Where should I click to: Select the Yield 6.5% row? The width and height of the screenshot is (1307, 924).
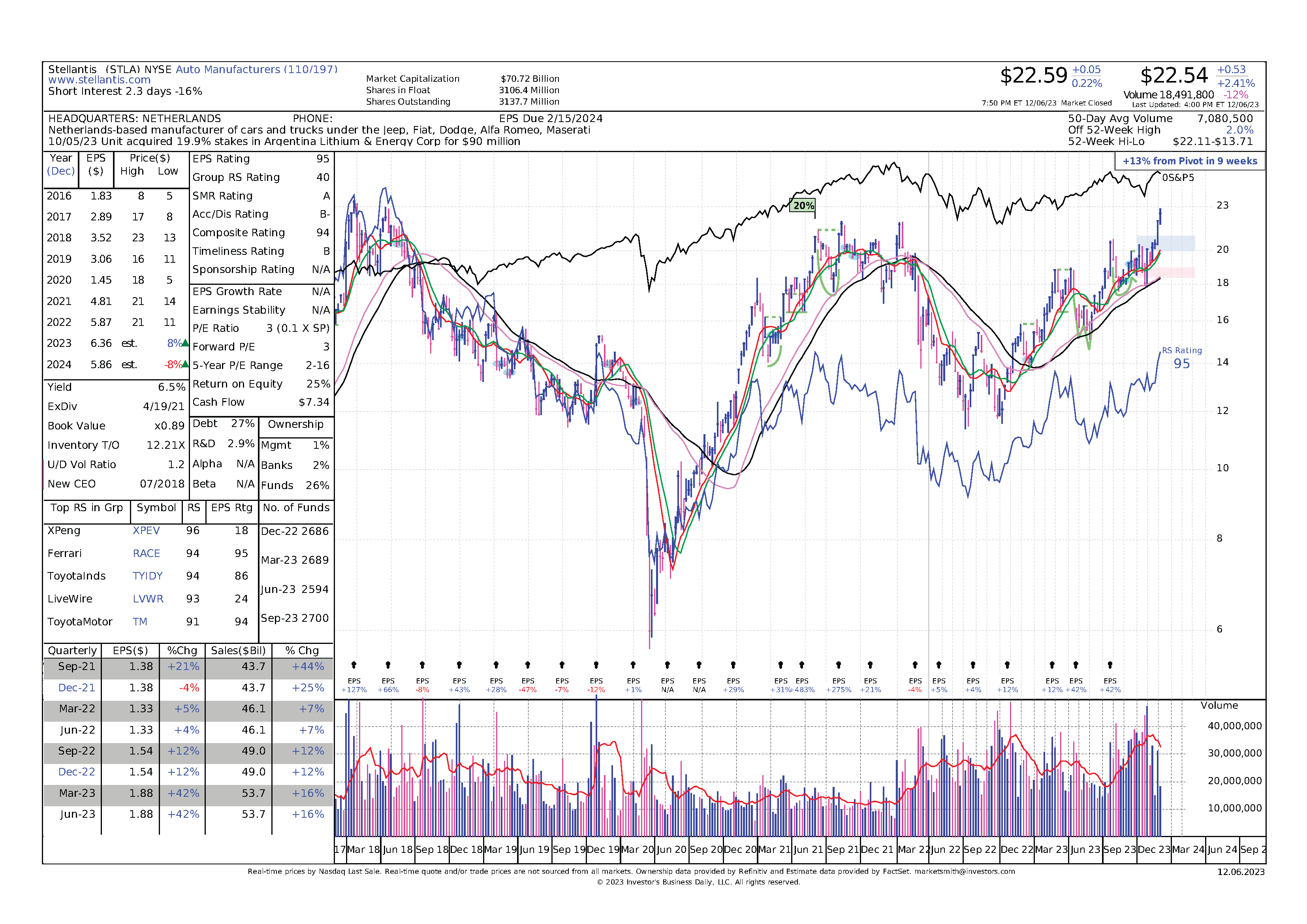coord(116,387)
